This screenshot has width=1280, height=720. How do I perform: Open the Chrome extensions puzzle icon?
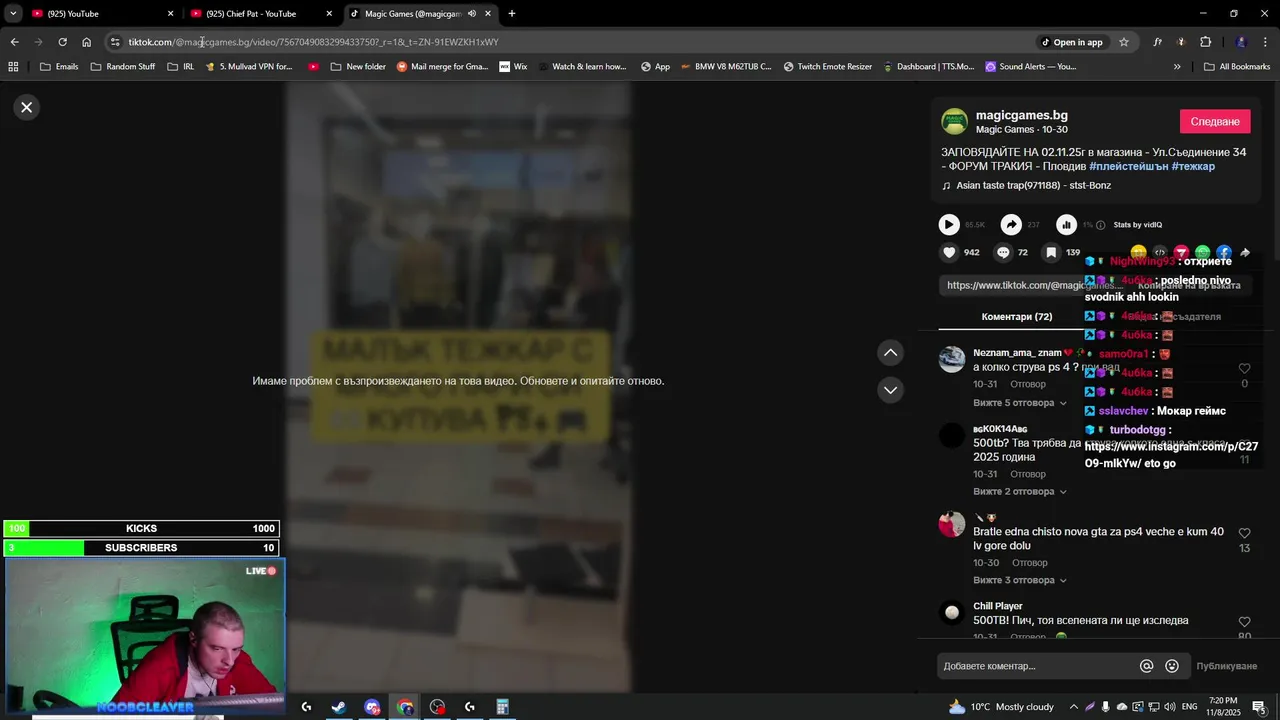(1205, 42)
